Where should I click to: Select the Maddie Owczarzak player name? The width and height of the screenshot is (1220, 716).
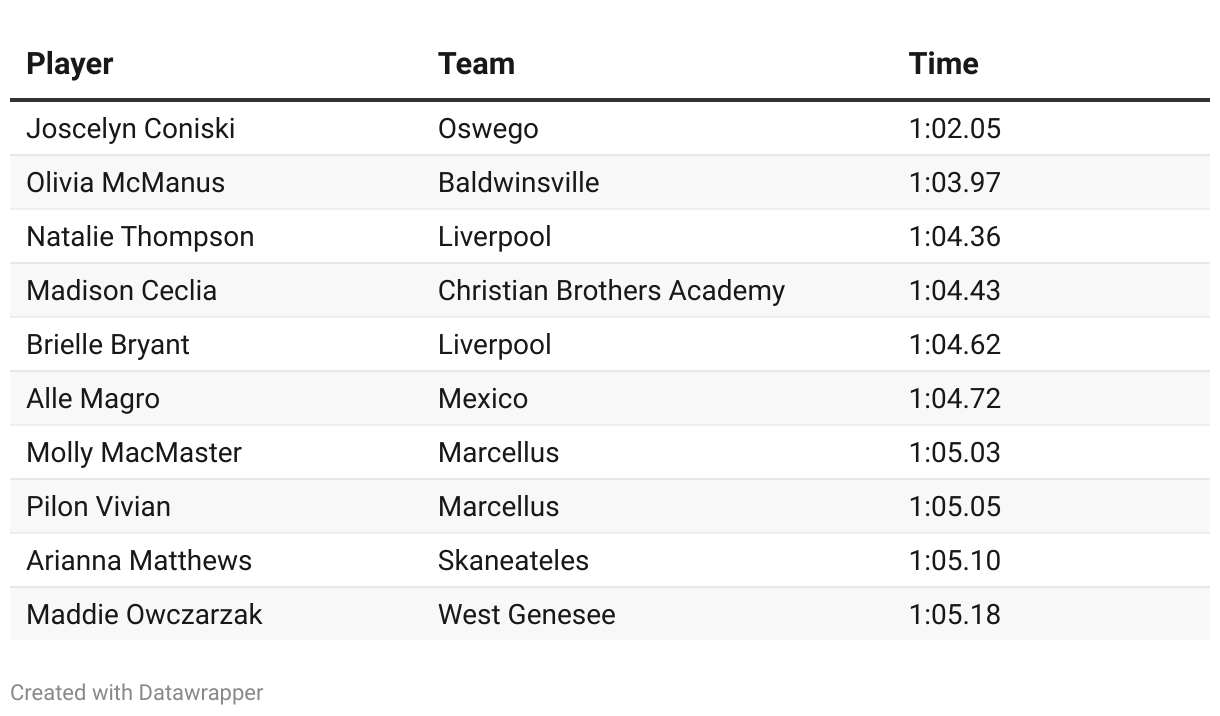point(144,615)
